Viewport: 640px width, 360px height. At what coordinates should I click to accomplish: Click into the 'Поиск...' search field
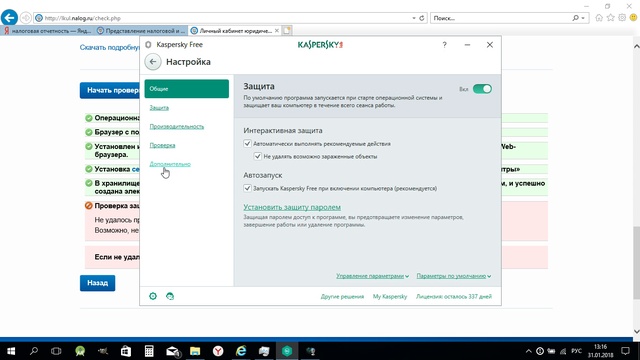pos(501,18)
